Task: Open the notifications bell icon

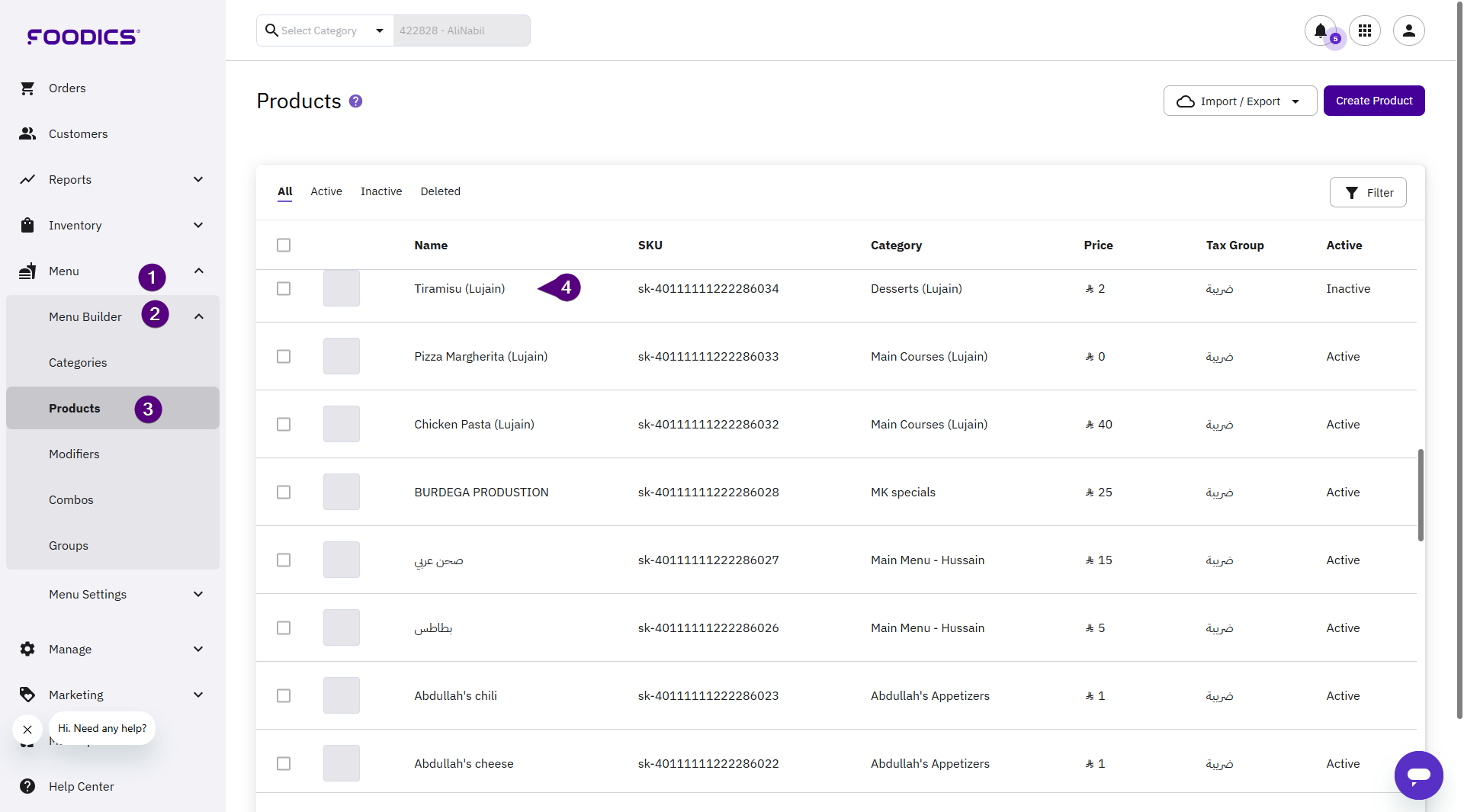Action: pos(1320,30)
